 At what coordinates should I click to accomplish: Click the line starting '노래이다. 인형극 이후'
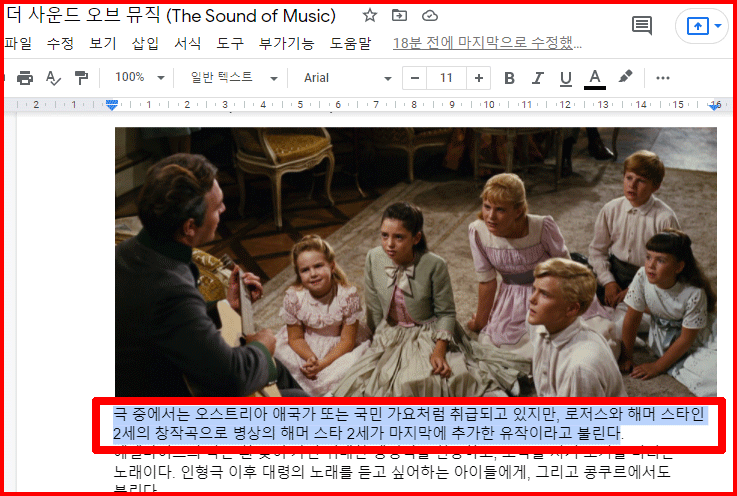392,471
